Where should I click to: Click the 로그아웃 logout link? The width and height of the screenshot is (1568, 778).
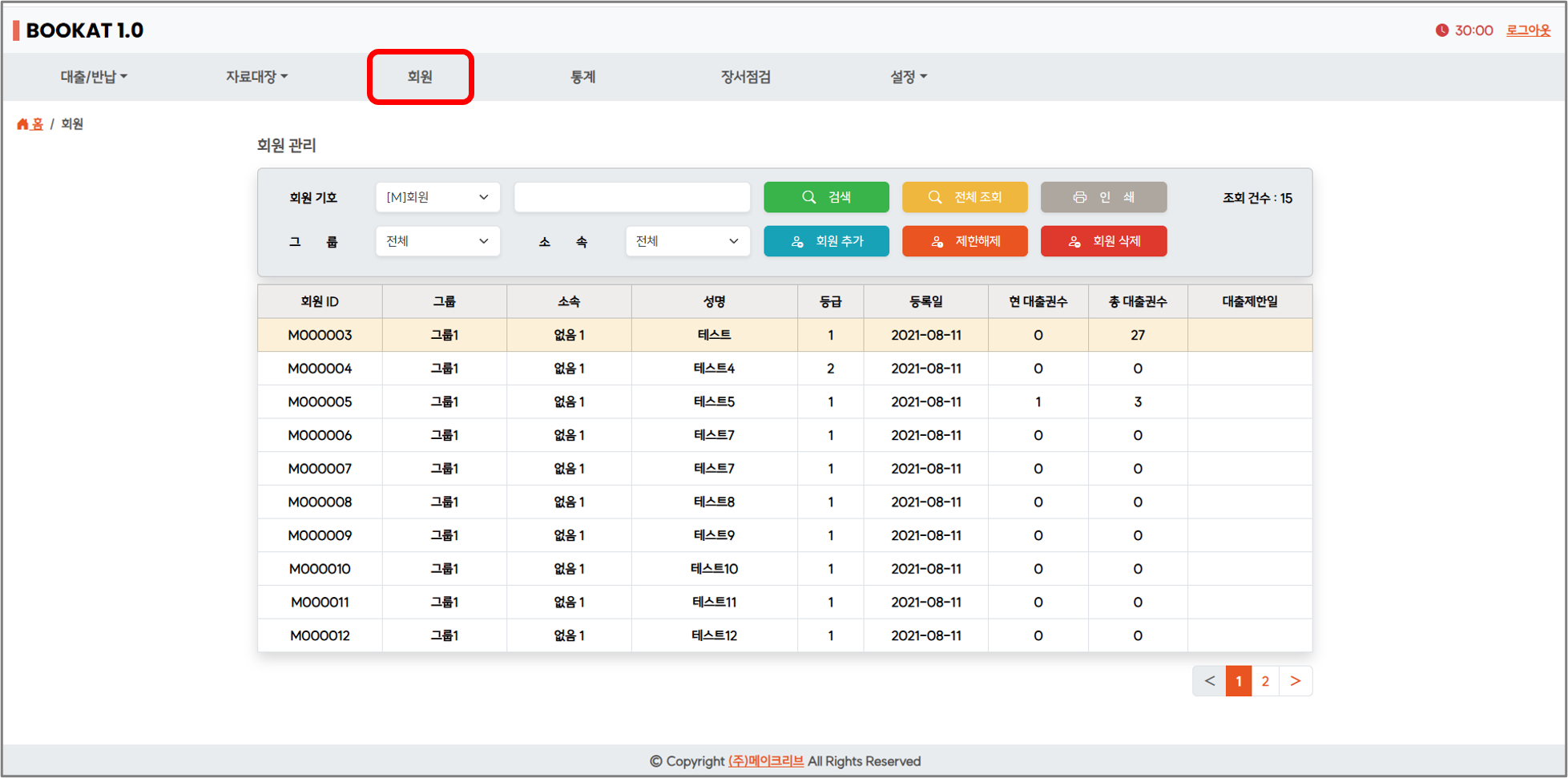[1528, 30]
